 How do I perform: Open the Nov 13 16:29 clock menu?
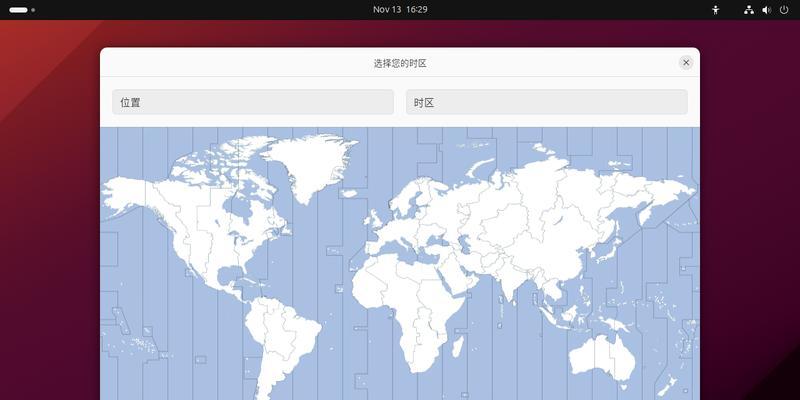400,10
